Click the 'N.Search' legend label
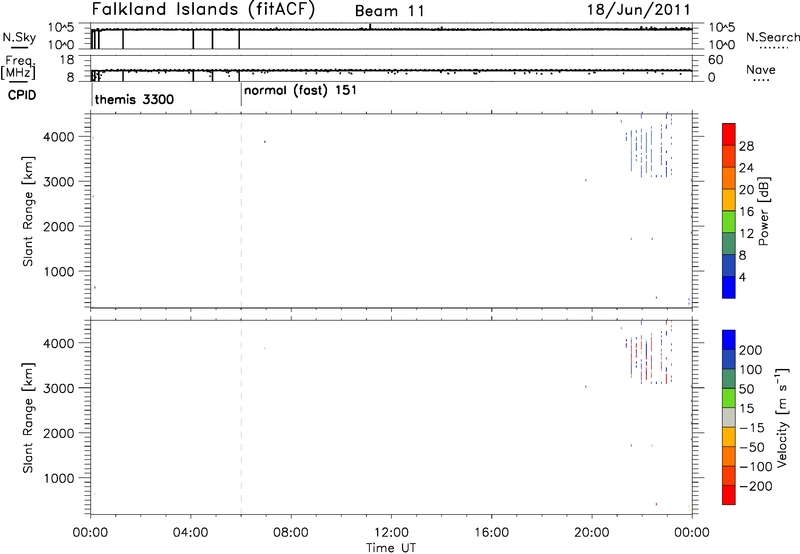Viewport: 800px width, 554px height. [x=772, y=37]
